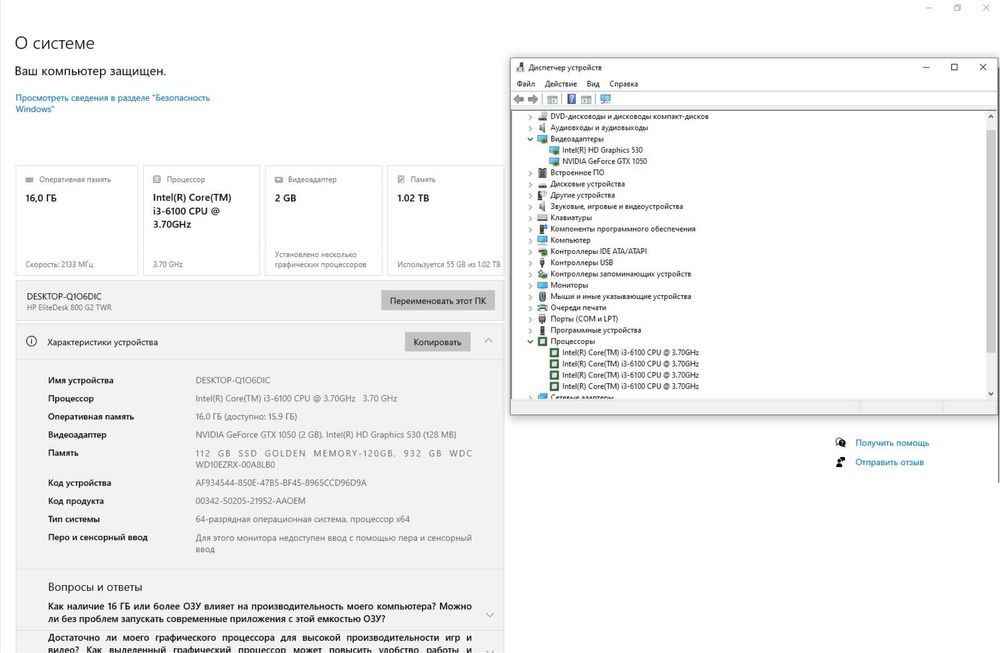
Task: Collapse the Характеристики устройства section chevron
Action: click(489, 341)
